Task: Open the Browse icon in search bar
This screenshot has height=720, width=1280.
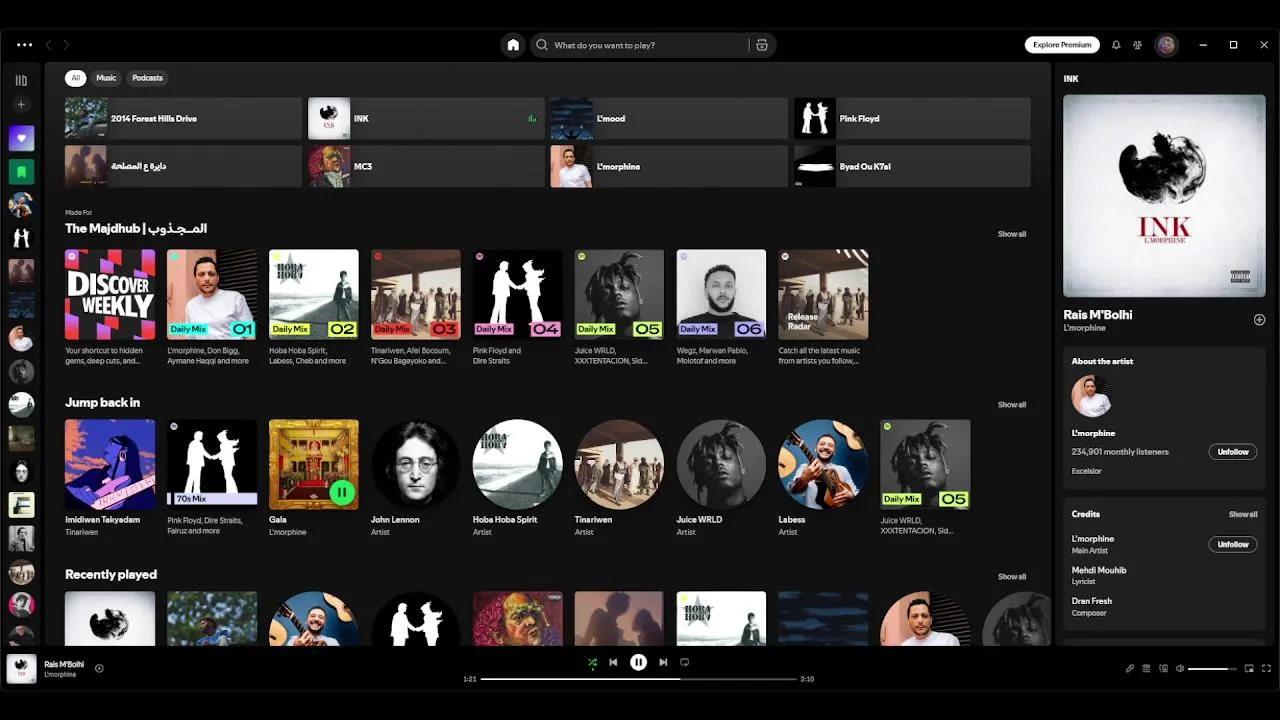Action: point(762,45)
